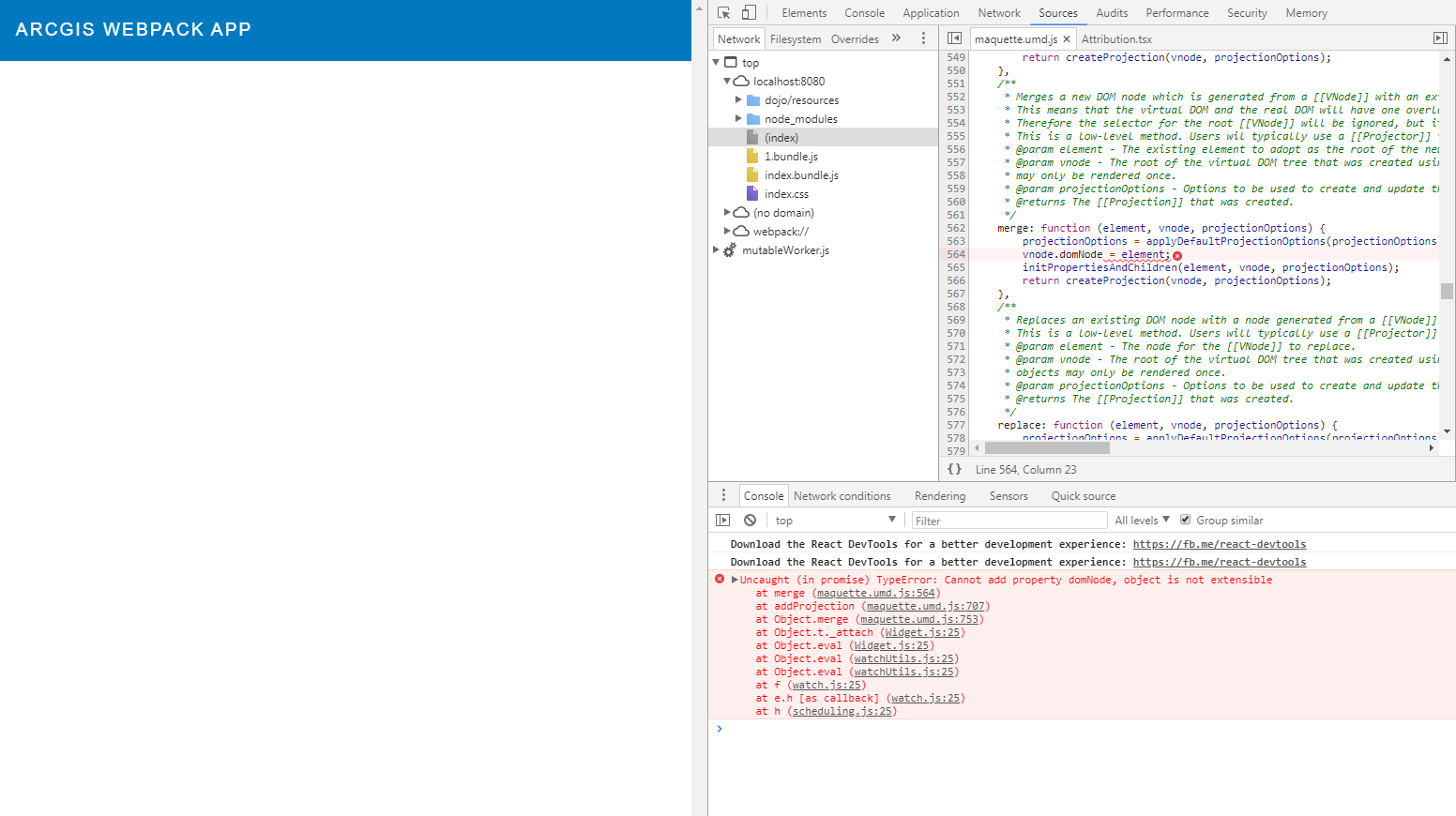The width and height of the screenshot is (1456, 816).
Task: Activate the inspect element picker icon
Action: tap(723, 13)
